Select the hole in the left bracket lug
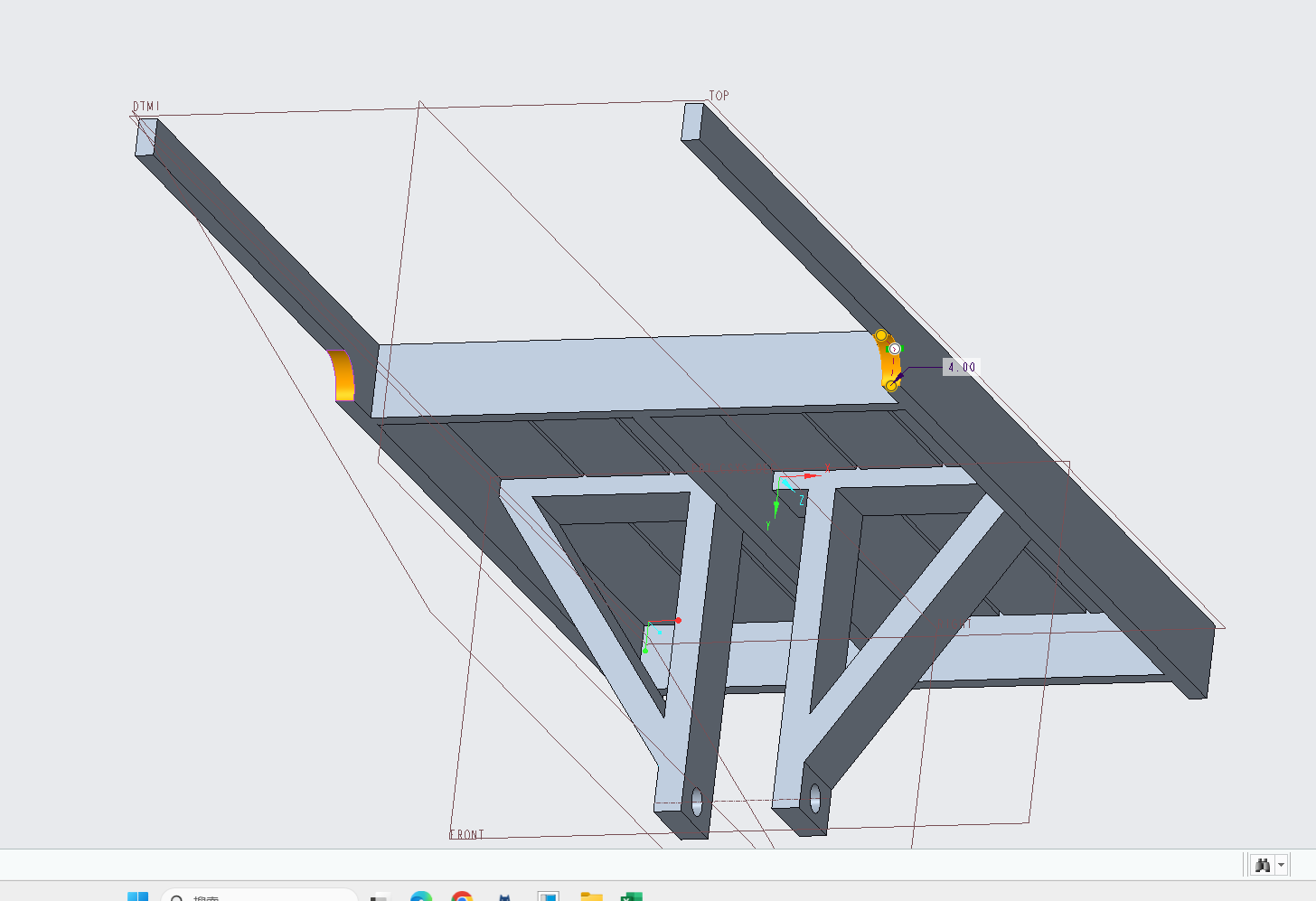 pyautogui.click(x=697, y=801)
